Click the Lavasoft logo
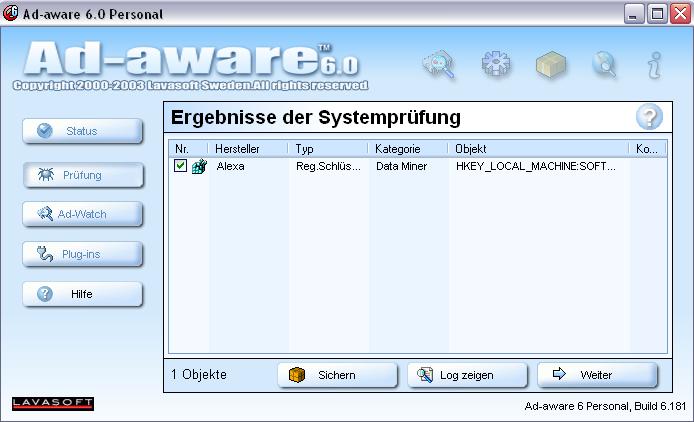The image size is (694, 422). [x=53, y=403]
